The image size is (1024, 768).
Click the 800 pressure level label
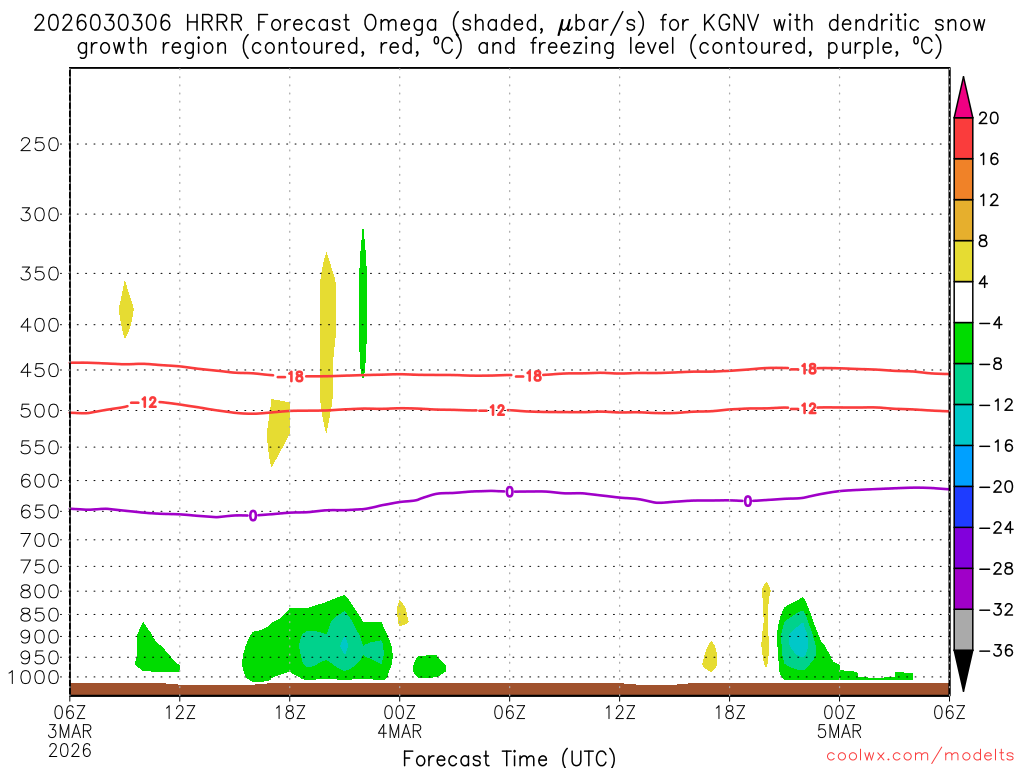point(40,592)
